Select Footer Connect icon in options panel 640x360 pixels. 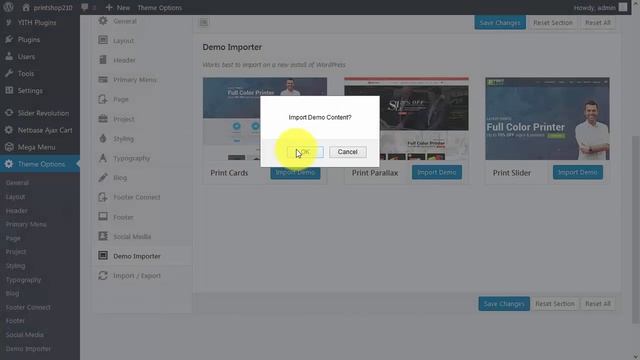(x=103, y=197)
